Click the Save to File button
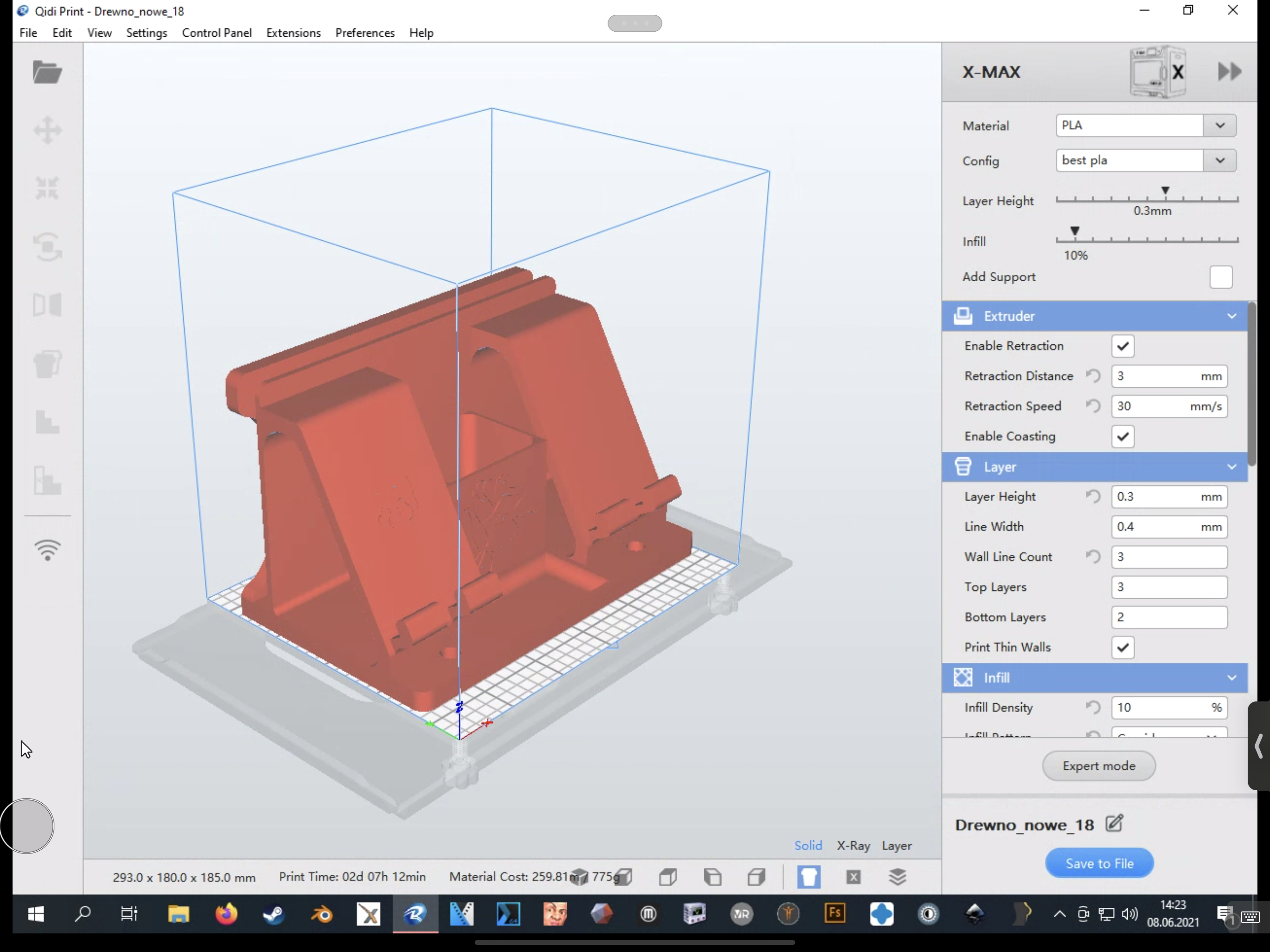The height and width of the screenshot is (952, 1270). [1099, 863]
